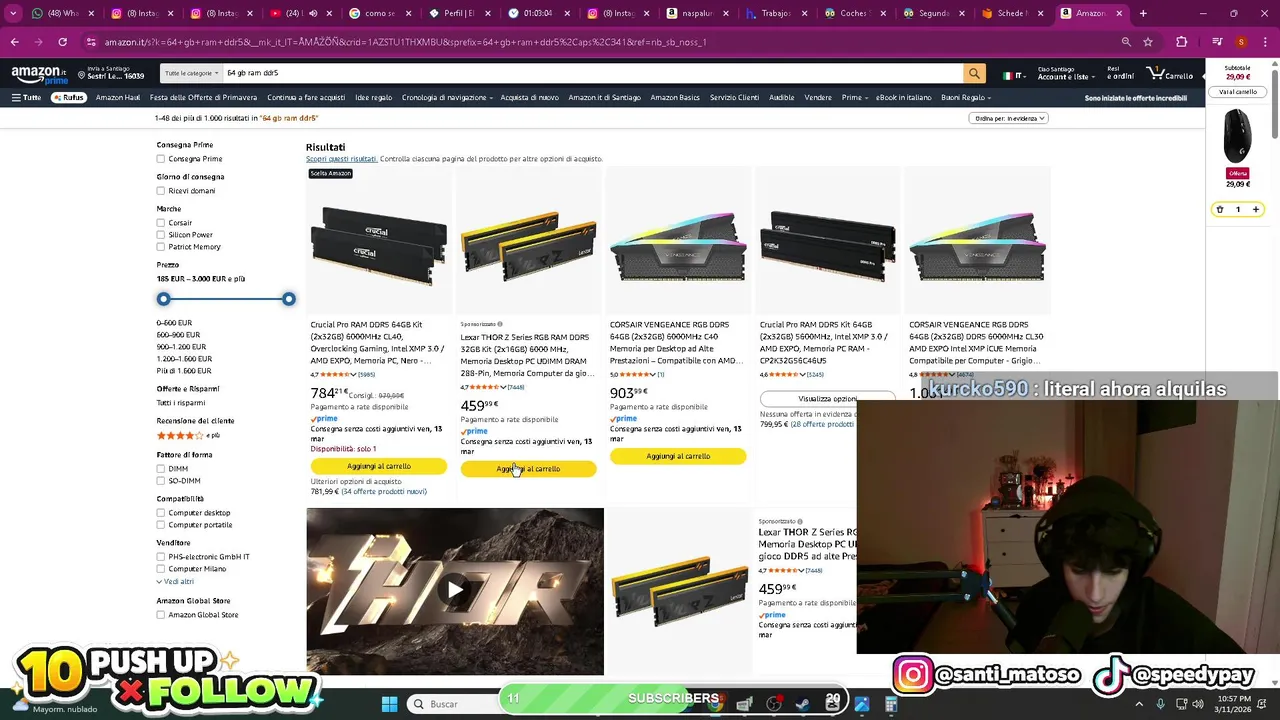Add Lexar THOR Z kit to cart

click(x=528, y=469)
